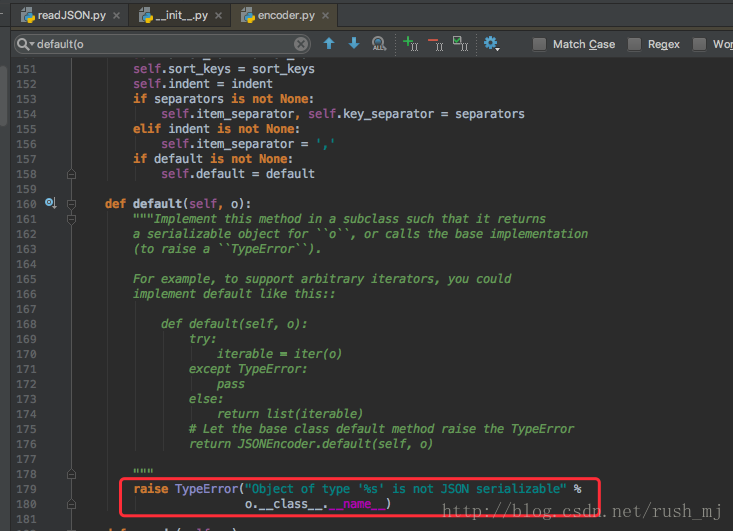The image size is (733, 531).
Task: Find all usages of search text
Action: click(x=379, y=43)
